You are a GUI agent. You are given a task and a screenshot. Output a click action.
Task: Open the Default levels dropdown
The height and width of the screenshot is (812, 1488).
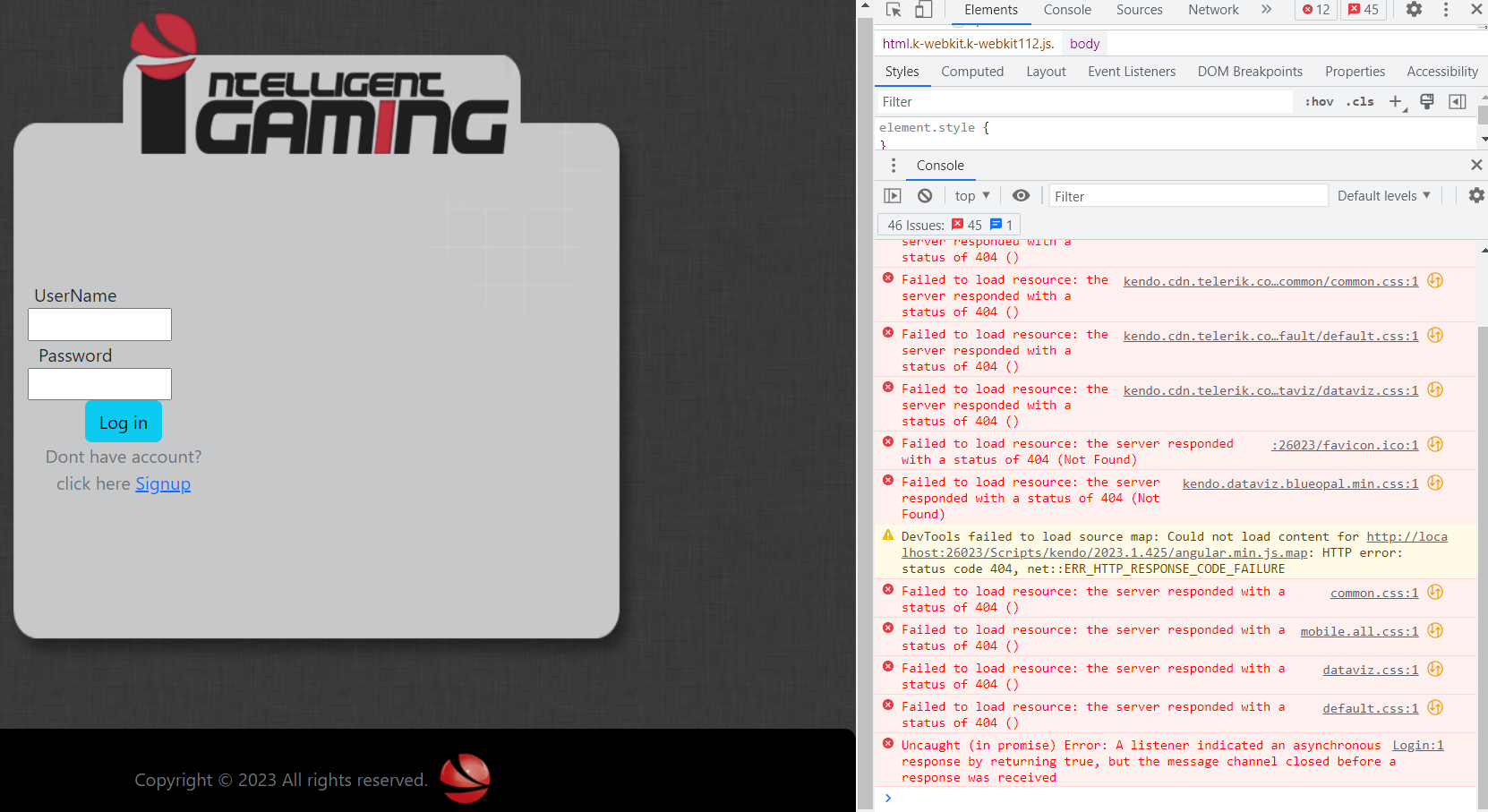[1383, 196]
